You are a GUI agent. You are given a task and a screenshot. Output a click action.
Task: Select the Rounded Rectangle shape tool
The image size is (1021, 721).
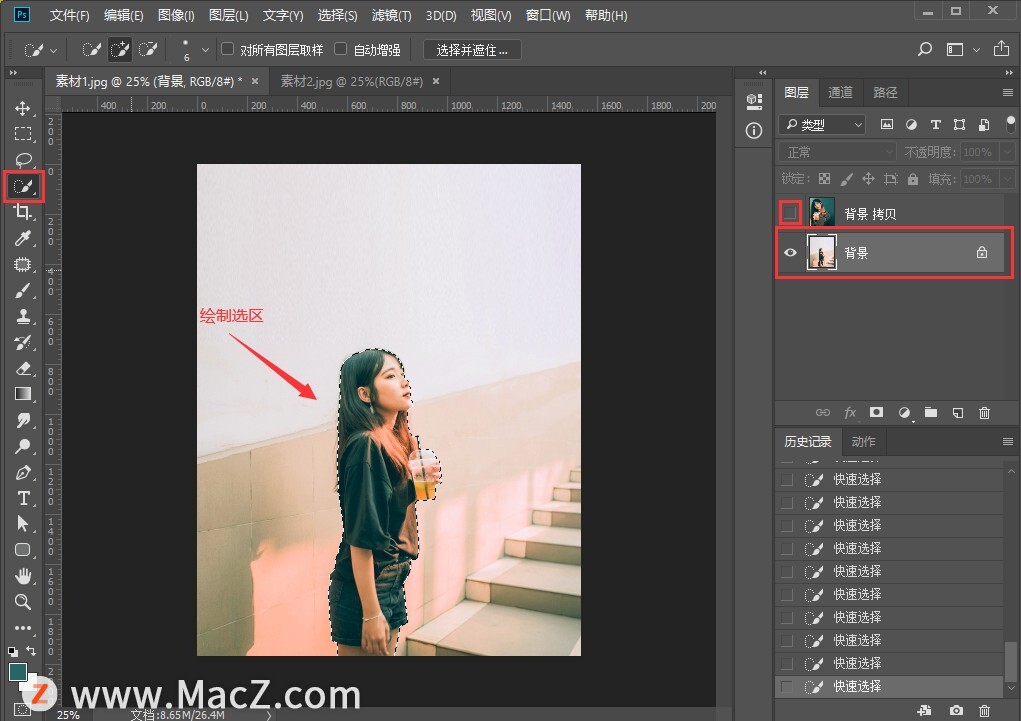[x=23, y=550]
